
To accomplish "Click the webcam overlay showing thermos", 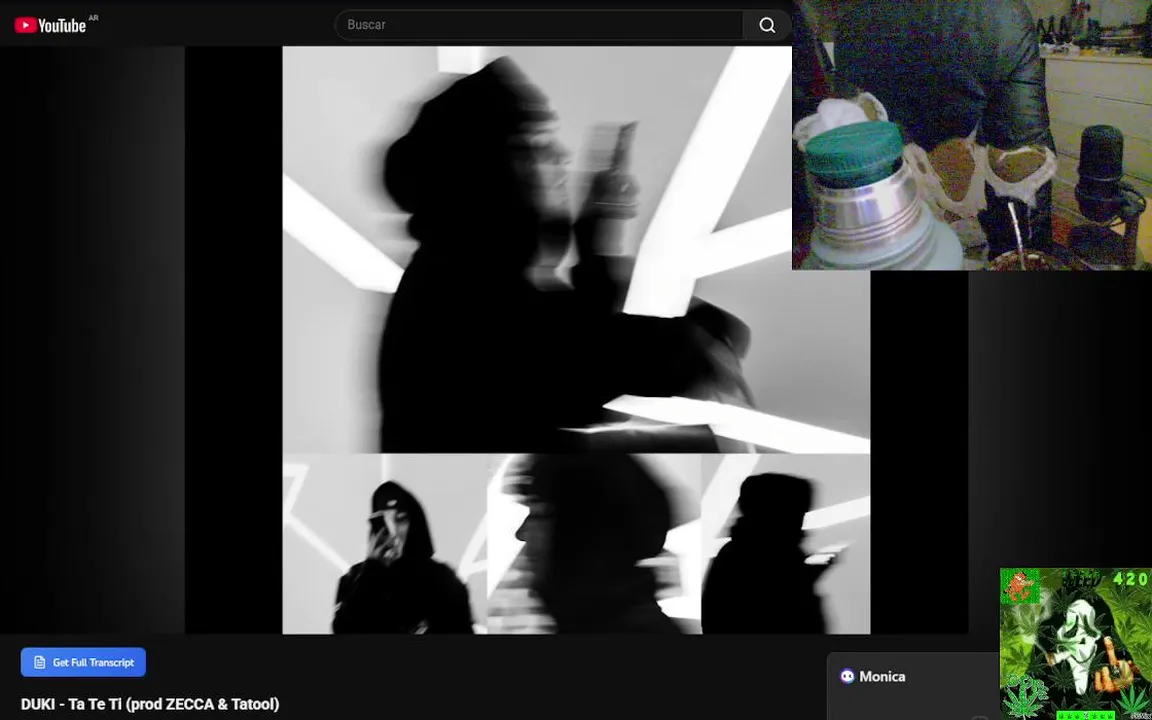I will click(972, 135).
